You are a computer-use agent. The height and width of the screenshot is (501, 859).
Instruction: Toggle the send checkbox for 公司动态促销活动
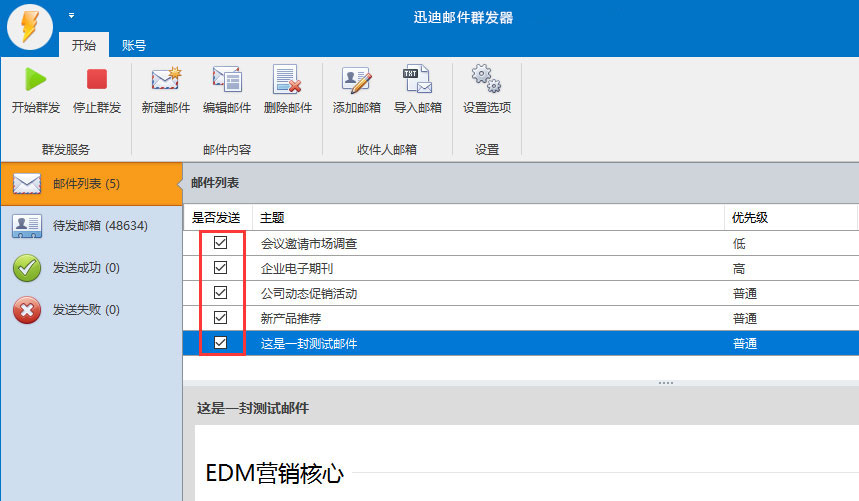220,293
